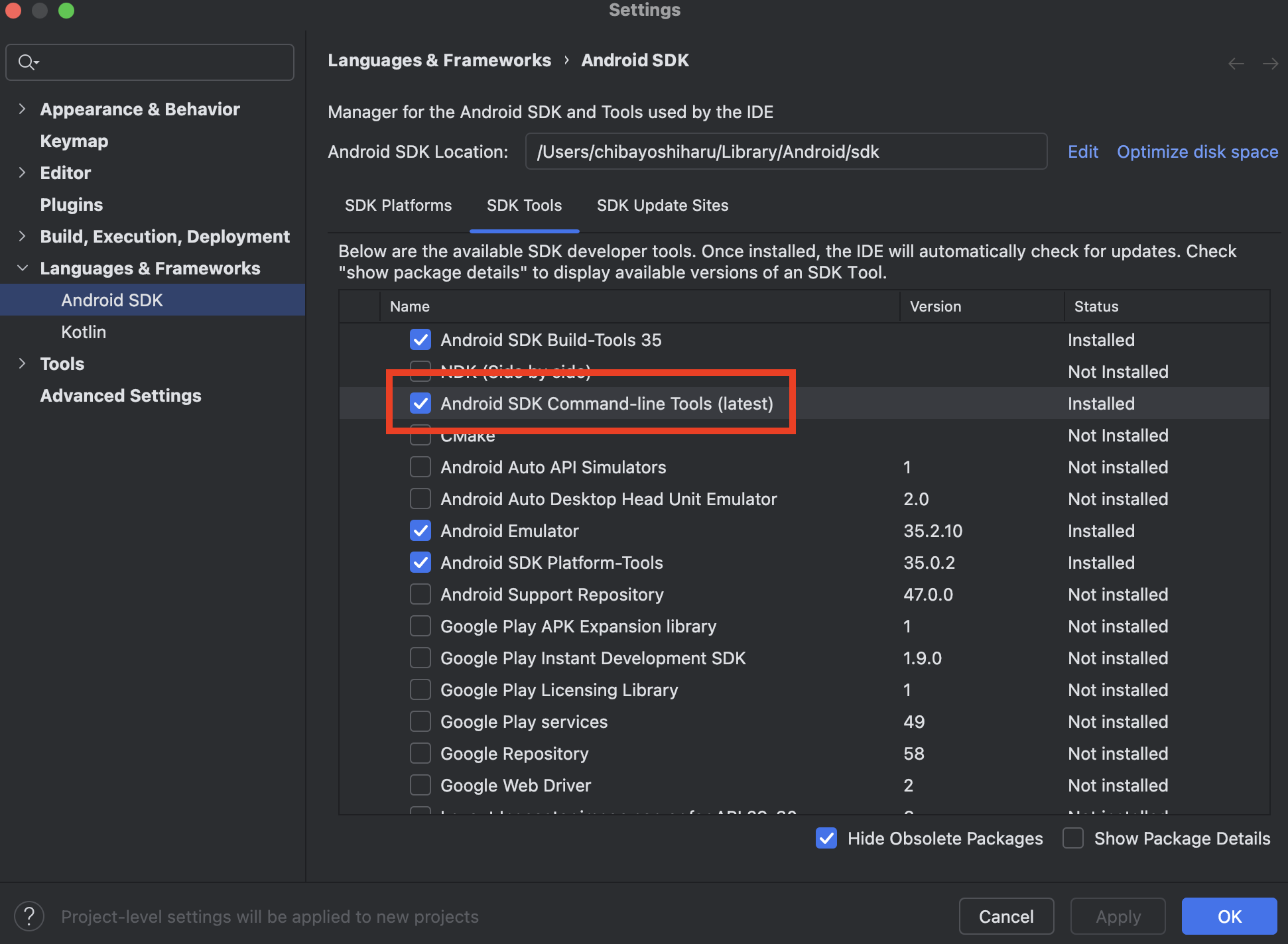Enable Show Package Details
The width and height of the screenshot is (1288, 944).
[1072, 838]
